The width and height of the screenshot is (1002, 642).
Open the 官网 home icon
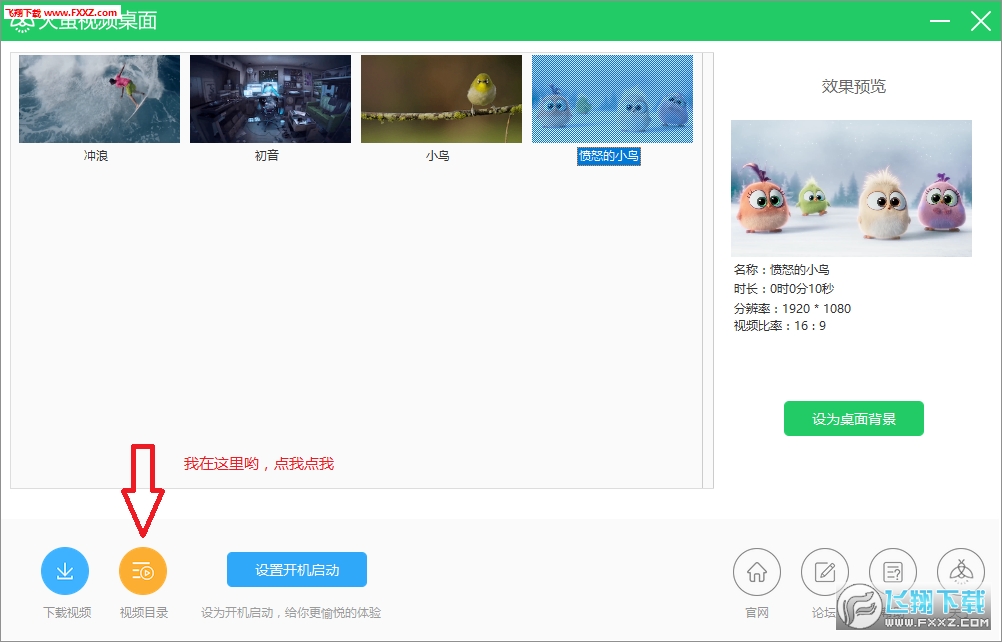(757, 572)
